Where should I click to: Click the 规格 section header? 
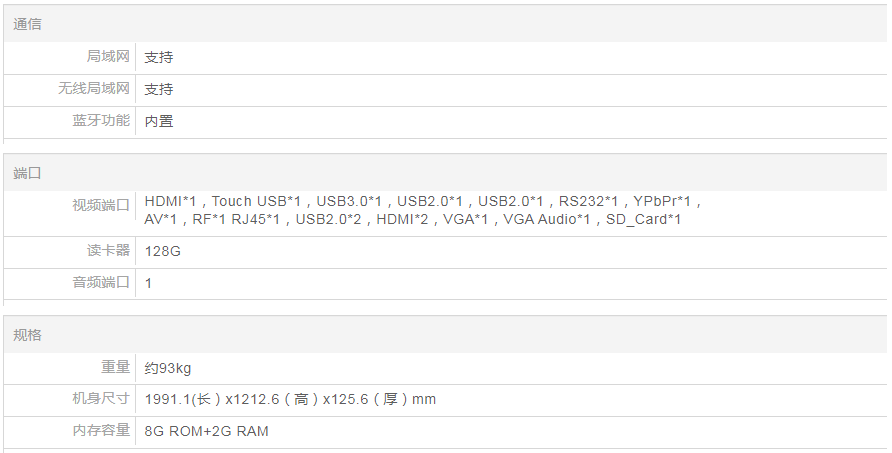point(28,335)
